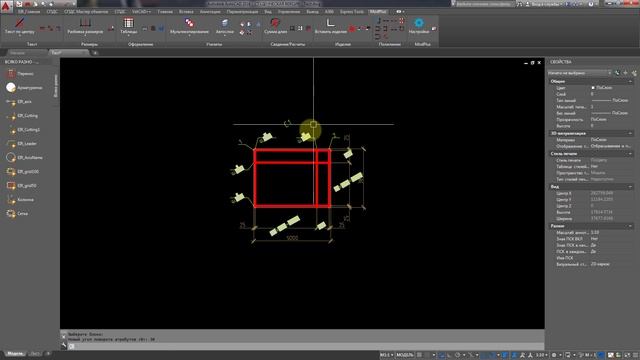Collapse the Вид properties section
Screen dimensions: 640x360
[630, 187]
